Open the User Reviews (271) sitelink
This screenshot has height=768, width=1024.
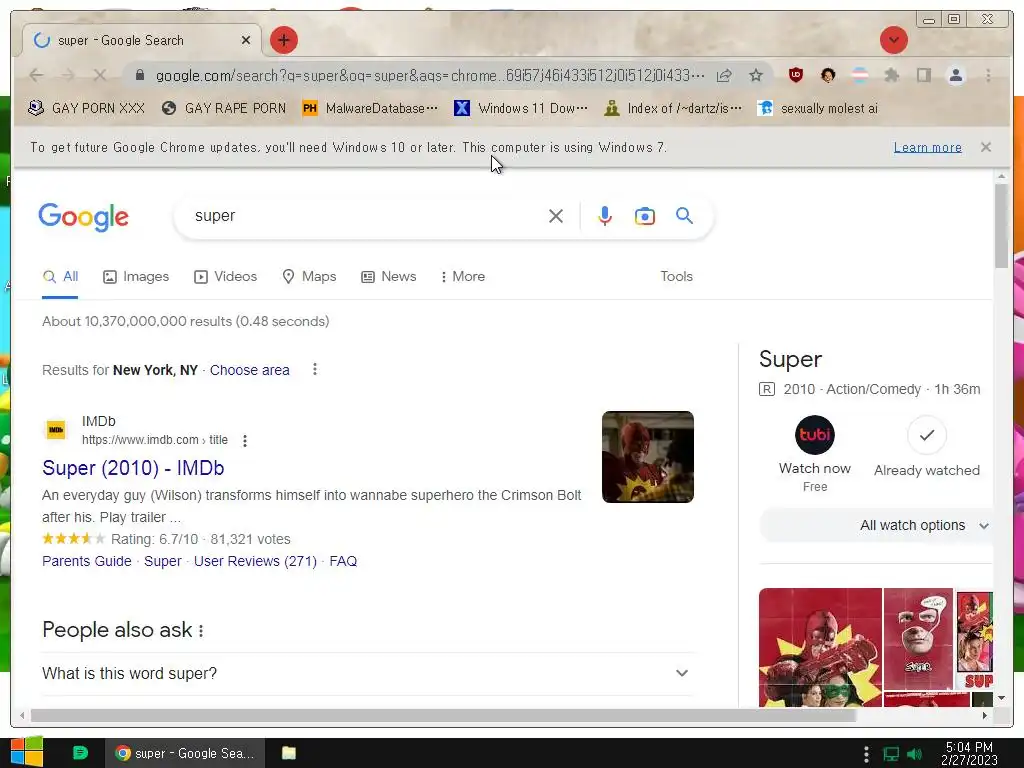point(255,562)
